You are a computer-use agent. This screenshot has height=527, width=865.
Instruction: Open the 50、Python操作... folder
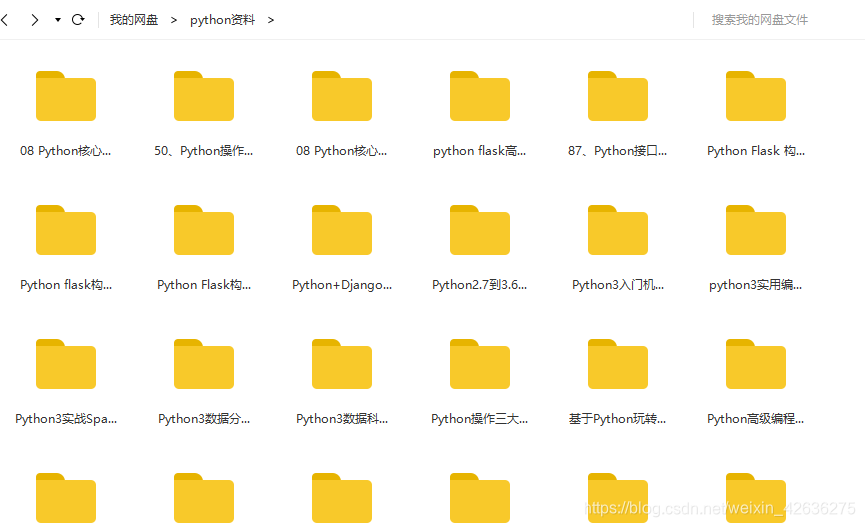pos(204,96)
